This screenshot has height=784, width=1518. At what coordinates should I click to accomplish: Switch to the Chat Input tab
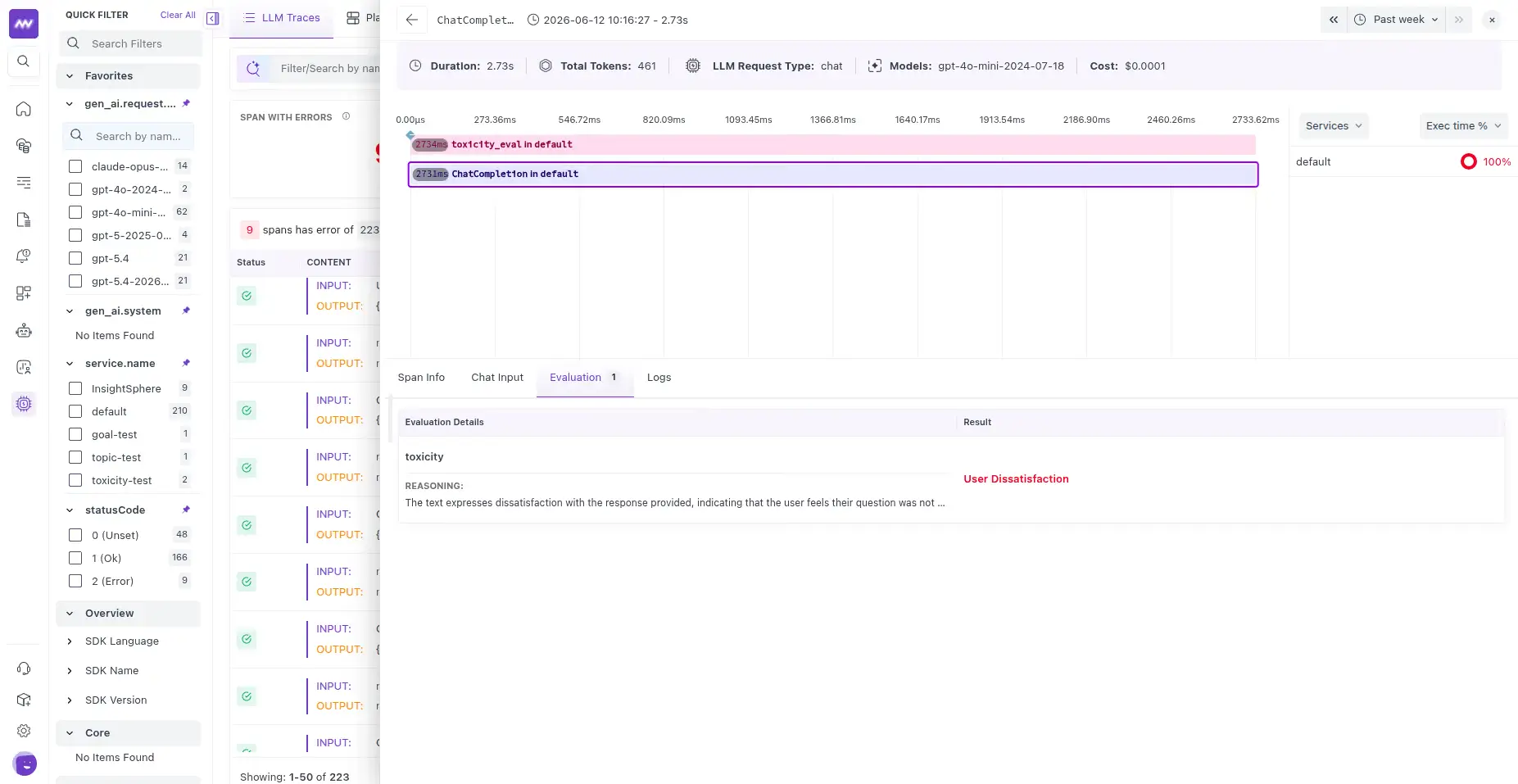(497, 378)
